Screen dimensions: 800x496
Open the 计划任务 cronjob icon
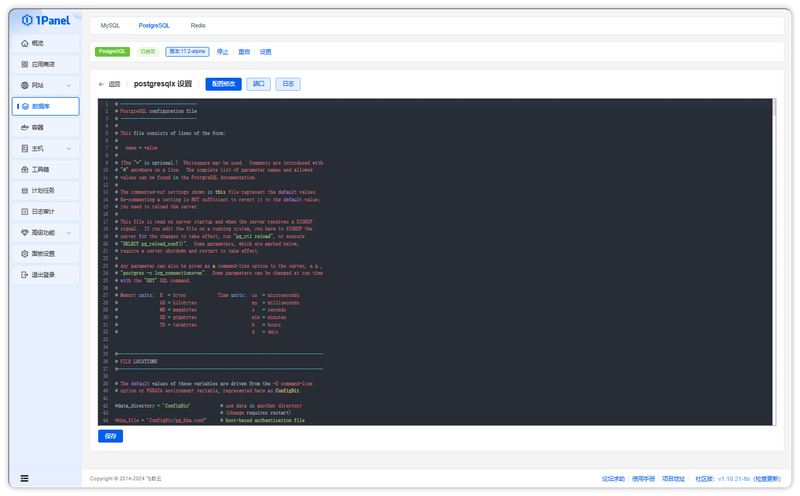(24, 190)
